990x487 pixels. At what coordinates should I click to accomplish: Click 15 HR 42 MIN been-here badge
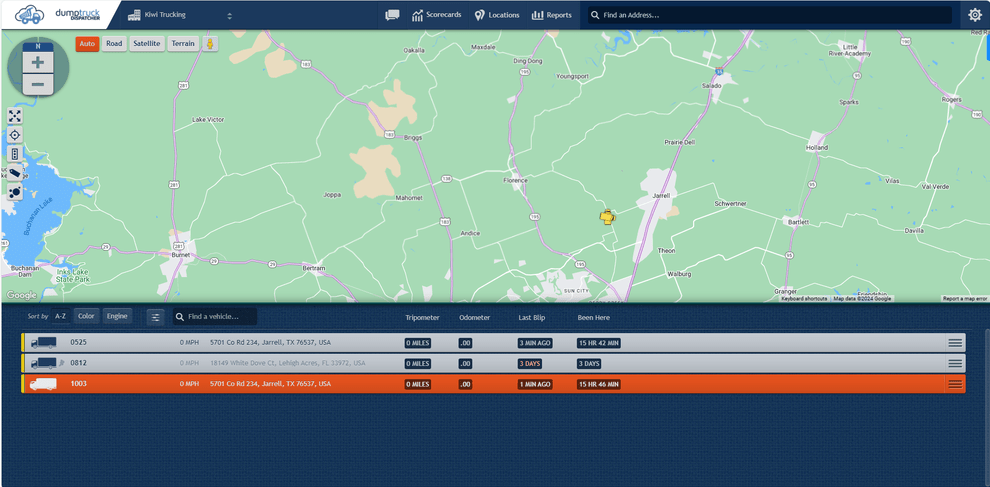pos(599,343)
